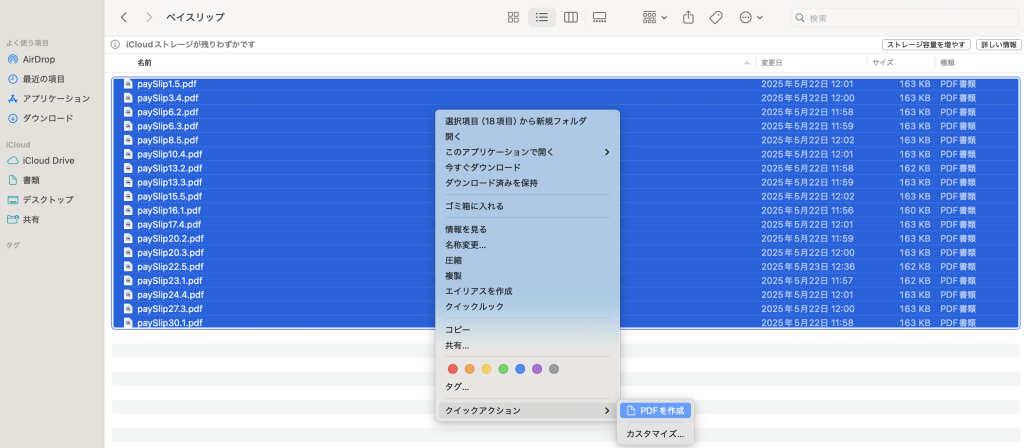Open the group-by dropdown in toolbar
The image size is (1024, 448).
point(655,18)
